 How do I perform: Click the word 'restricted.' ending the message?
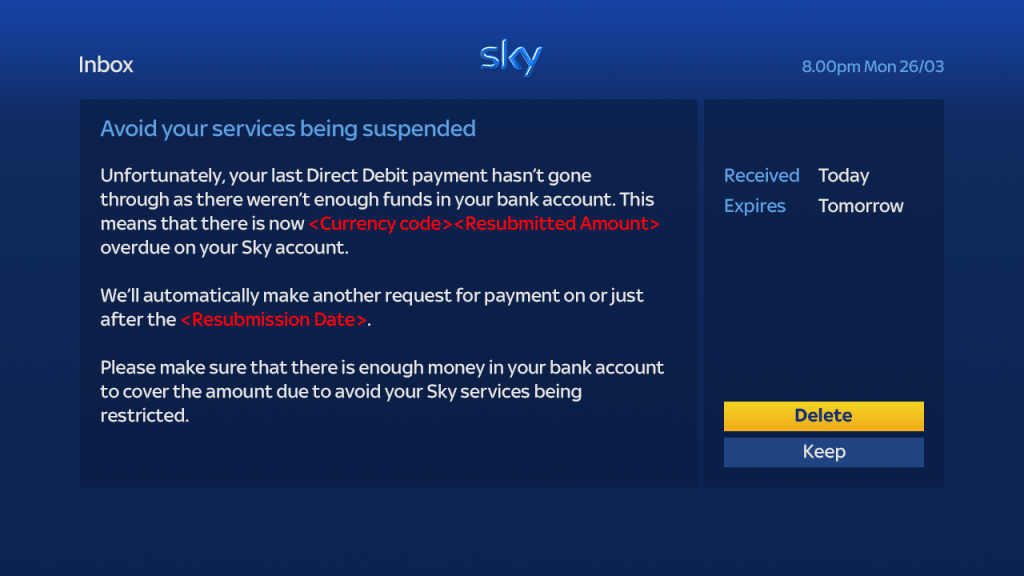(144, 416)
